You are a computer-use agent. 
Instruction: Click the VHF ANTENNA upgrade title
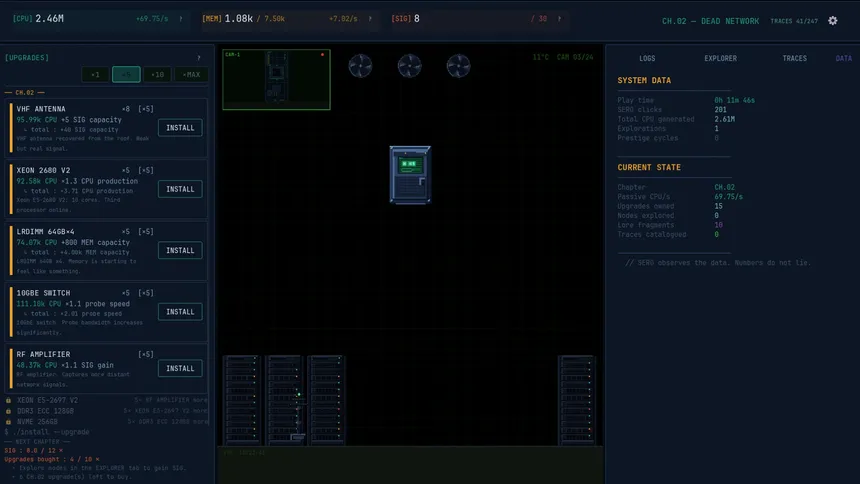click(x=41, y=109)
